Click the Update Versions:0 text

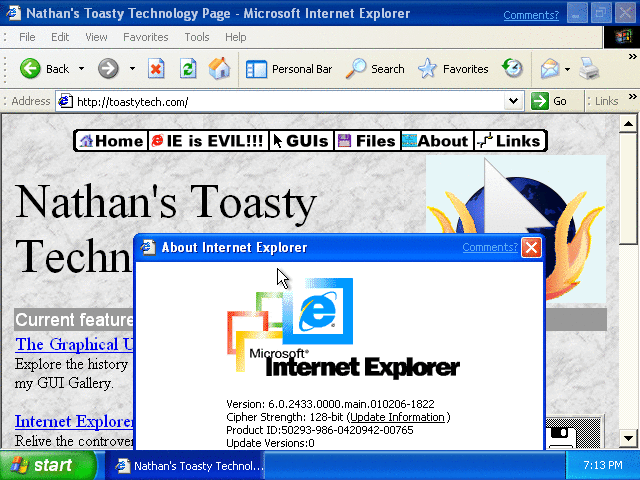[x=270, y=443]
